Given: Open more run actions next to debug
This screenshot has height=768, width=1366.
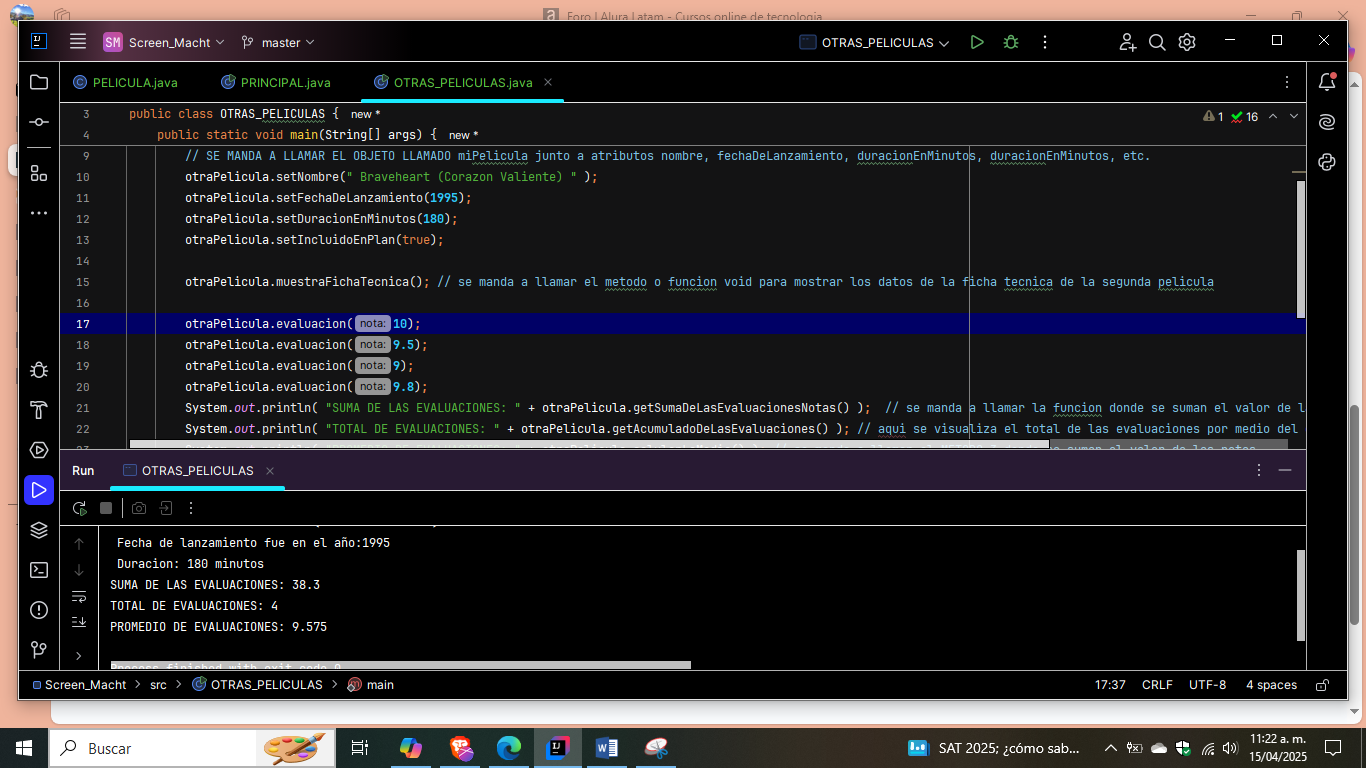Looking at the screenshot, I should pyautogui.click(x=1045, y=42).
